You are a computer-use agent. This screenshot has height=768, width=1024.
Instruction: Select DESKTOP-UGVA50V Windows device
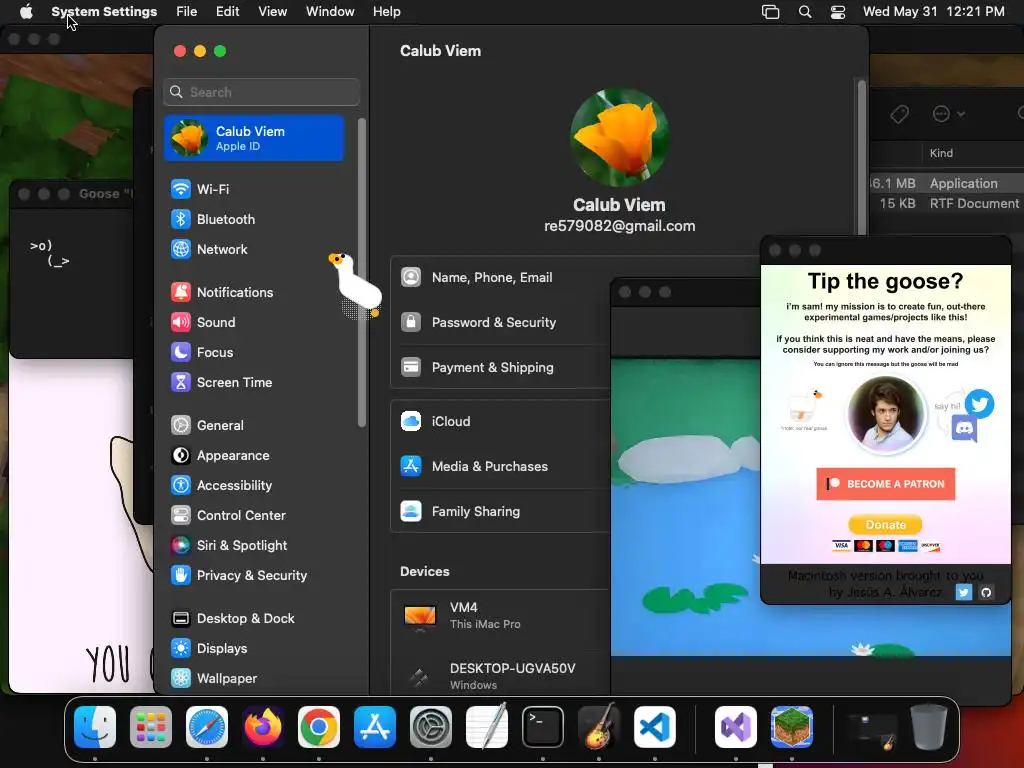point(500,676)
